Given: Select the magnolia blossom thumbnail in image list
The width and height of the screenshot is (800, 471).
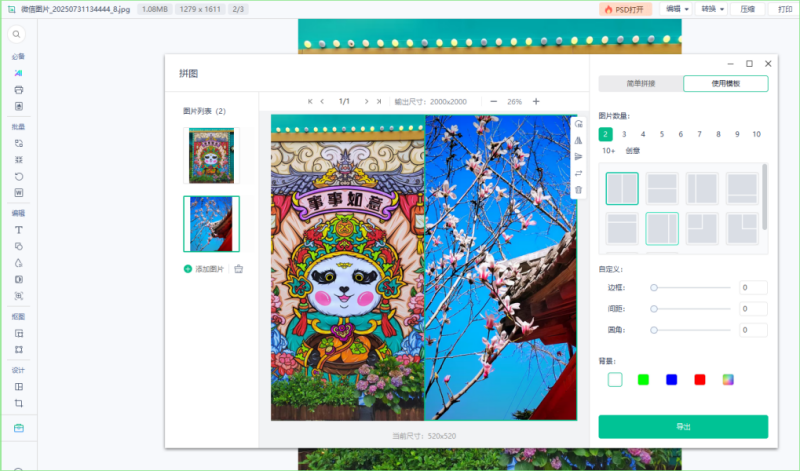Looking at the screenshot, I should click(x=211, y=224).
